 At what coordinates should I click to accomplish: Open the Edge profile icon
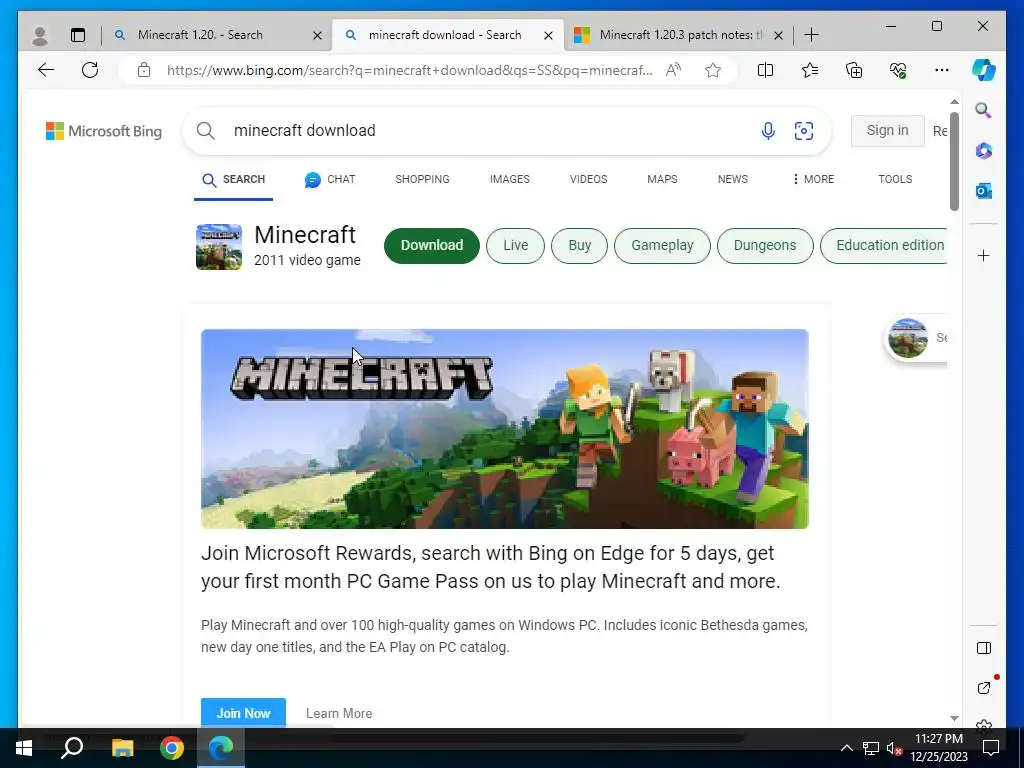coord(40,35)
